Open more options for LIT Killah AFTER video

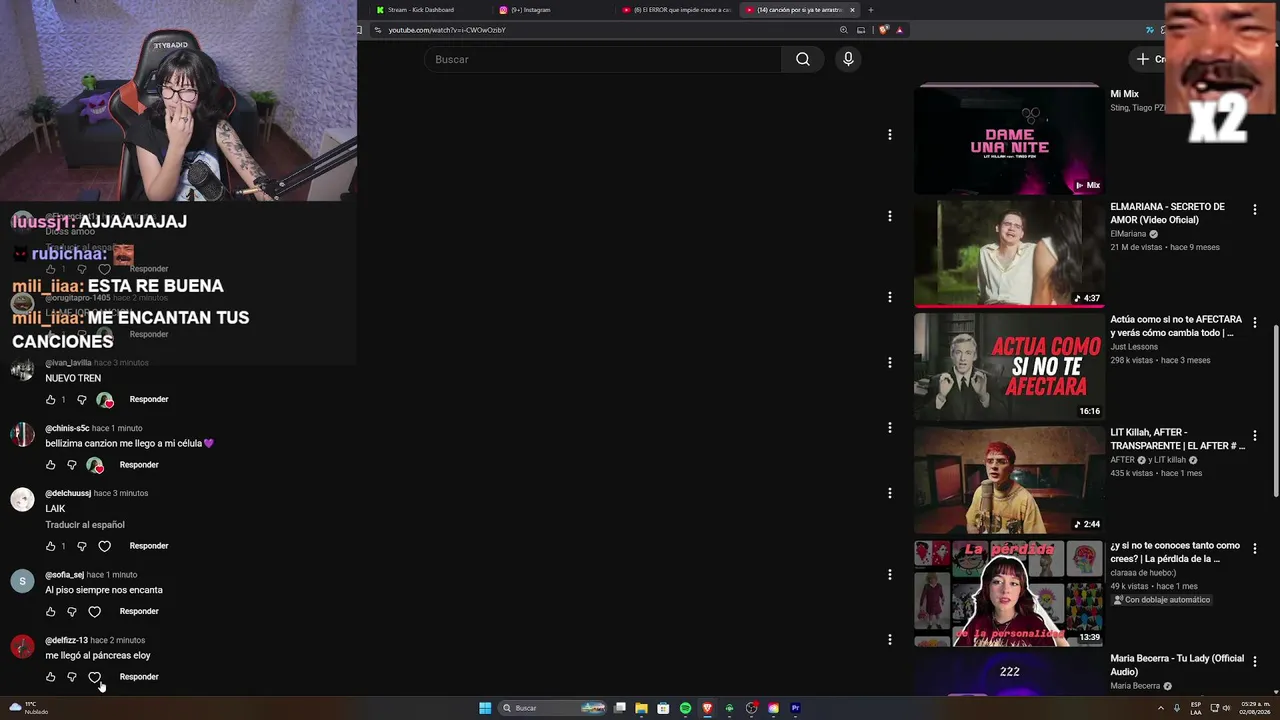point(1254,435)
